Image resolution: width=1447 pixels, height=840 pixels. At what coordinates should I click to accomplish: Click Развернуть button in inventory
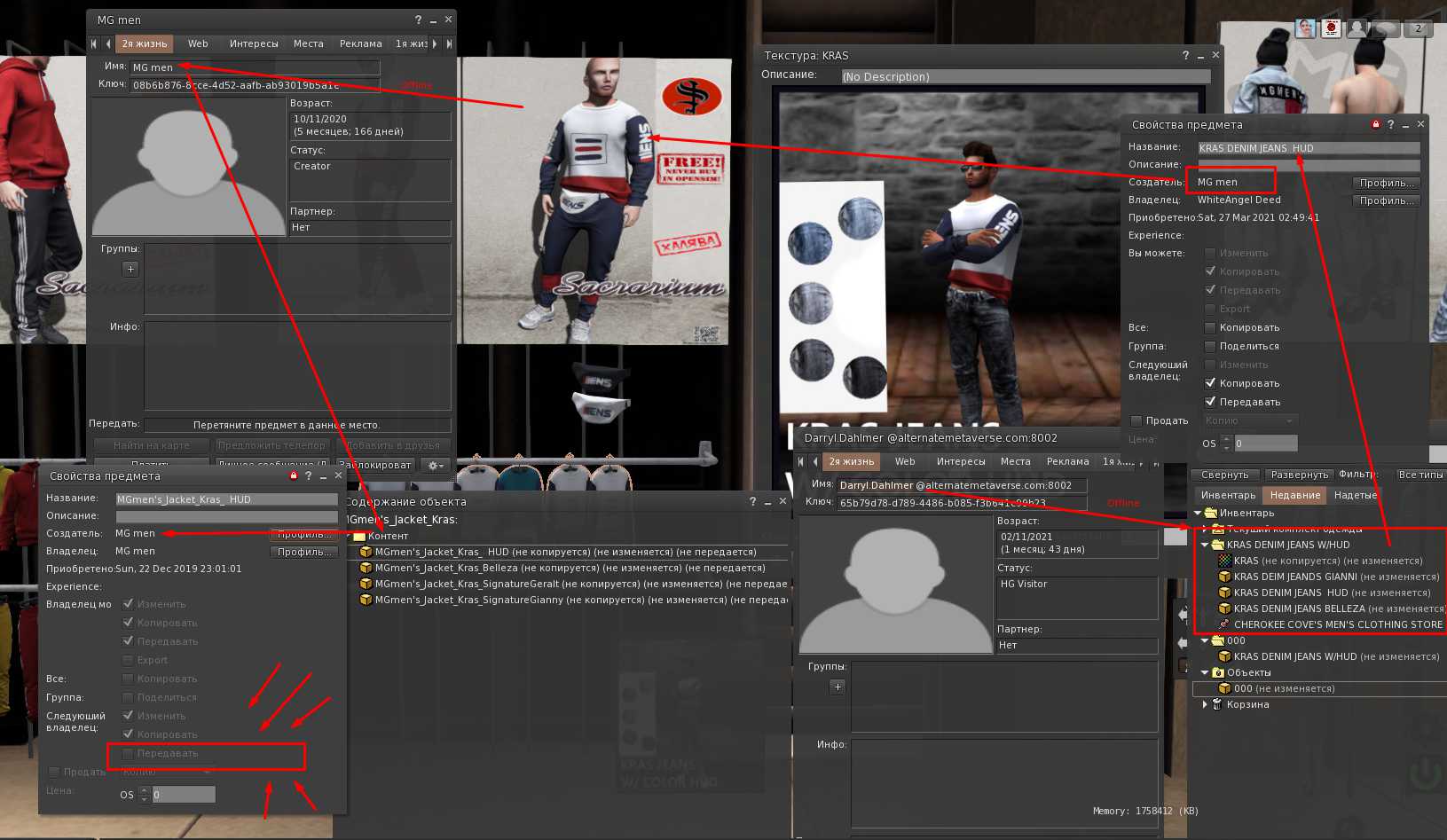point(1299,475)
